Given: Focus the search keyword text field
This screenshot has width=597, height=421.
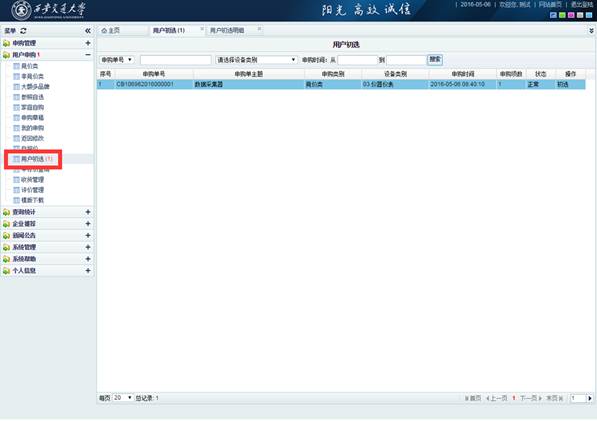Looking at the screenshot, I should (176, 60).
